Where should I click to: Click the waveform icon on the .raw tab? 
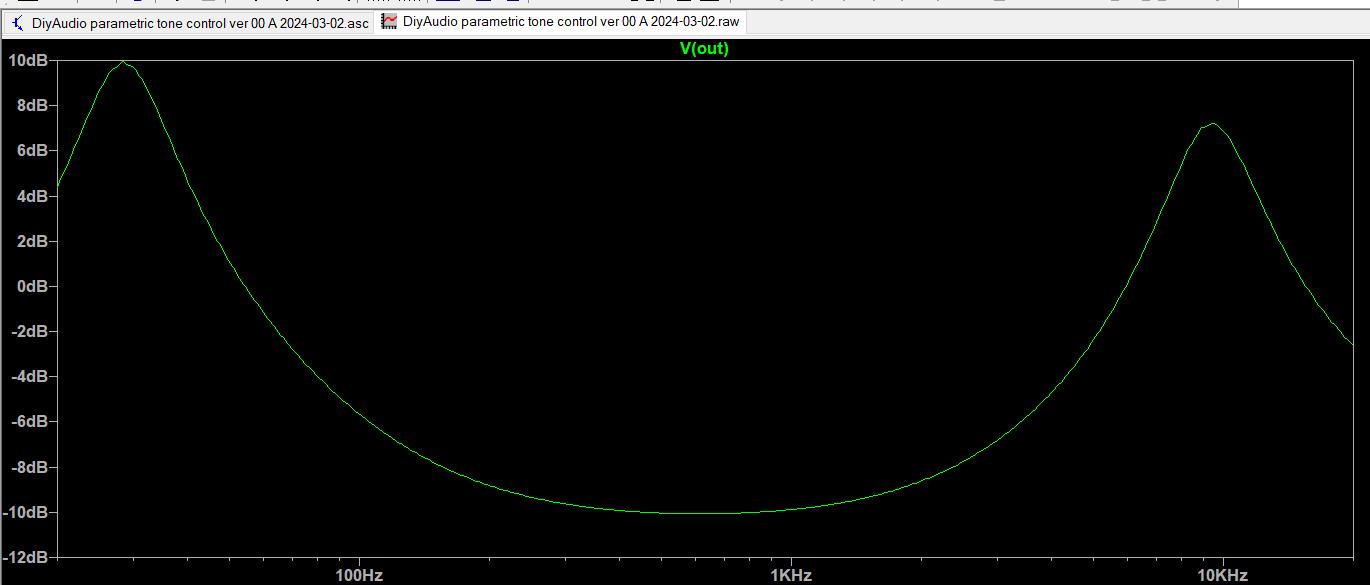389,21
